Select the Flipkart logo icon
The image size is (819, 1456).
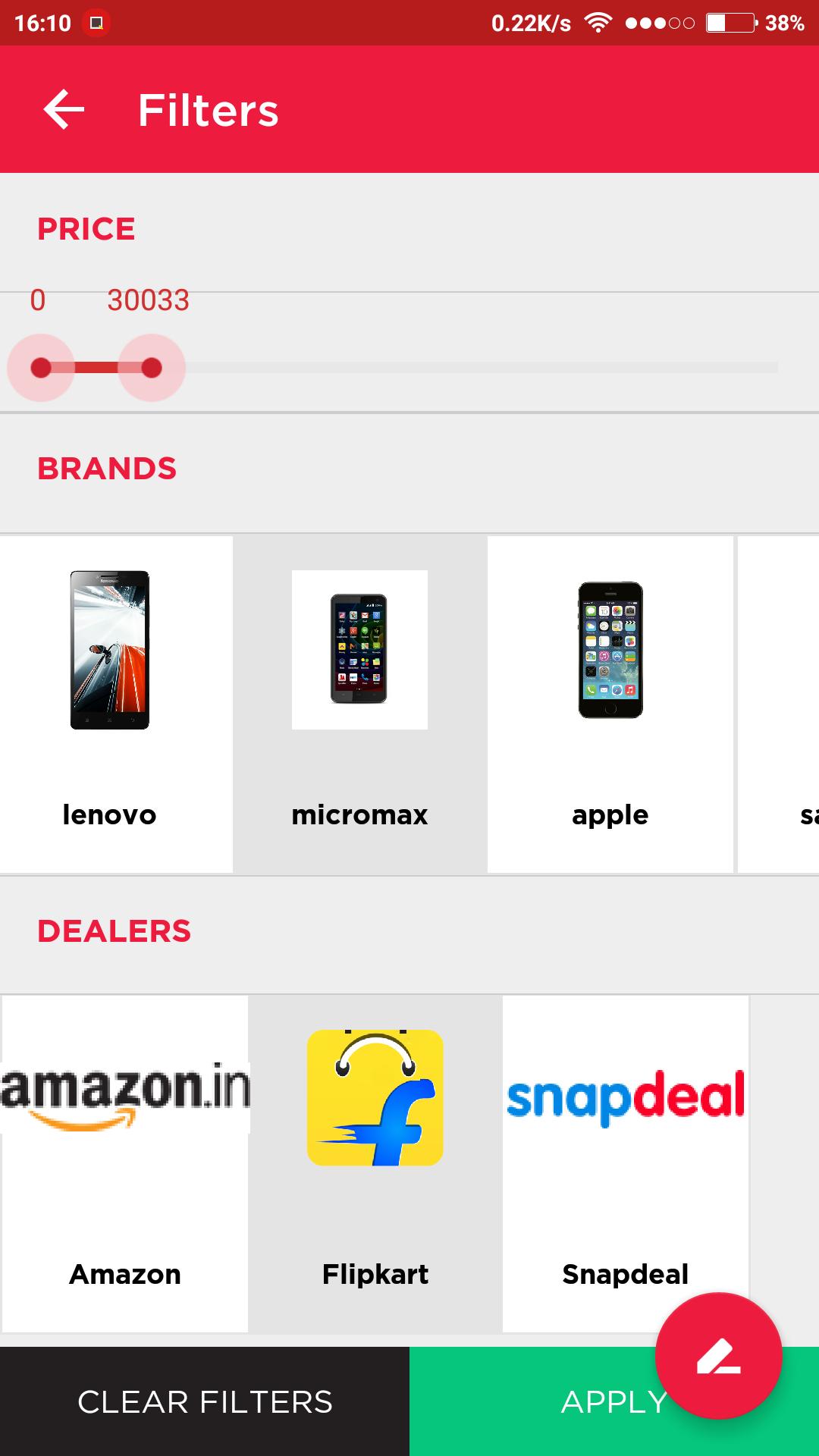tap(375, 1097)
